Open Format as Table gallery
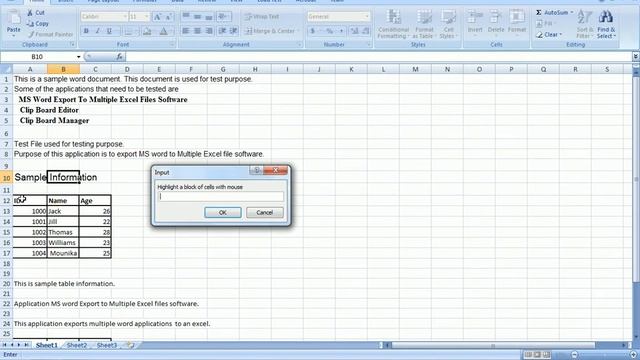The image size is (640, 360). coord(424,24)
